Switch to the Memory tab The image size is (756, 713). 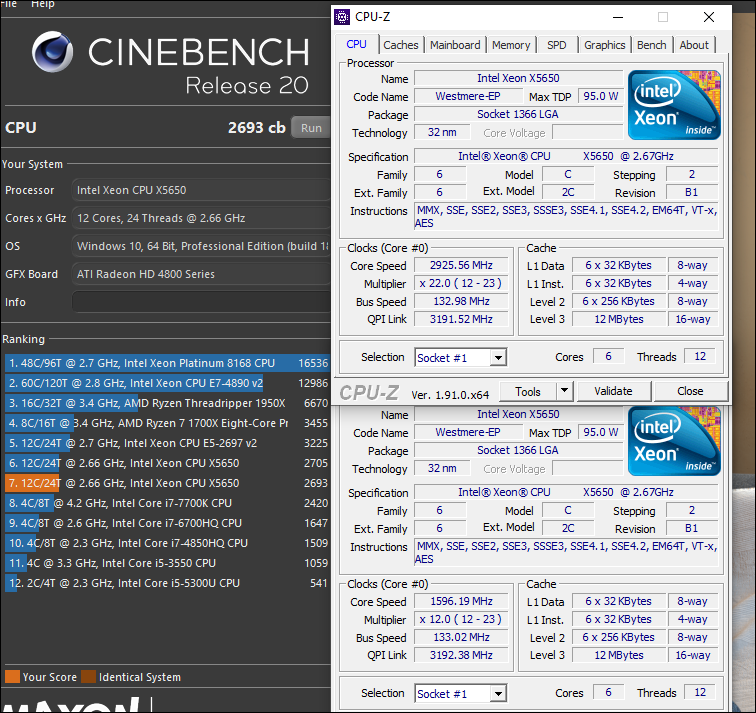pos(511,45)
